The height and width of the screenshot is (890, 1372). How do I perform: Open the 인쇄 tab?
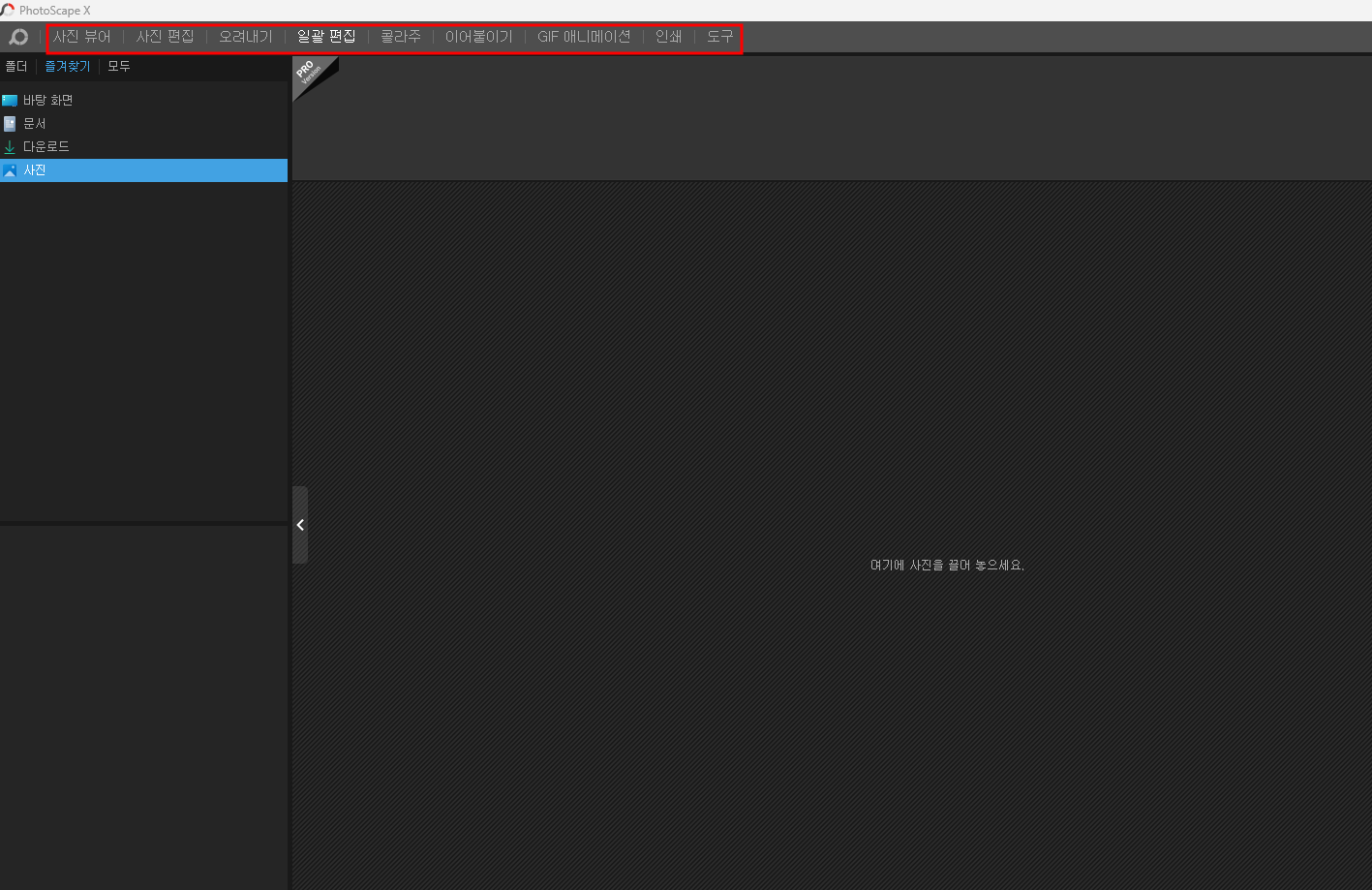(668, 37)
